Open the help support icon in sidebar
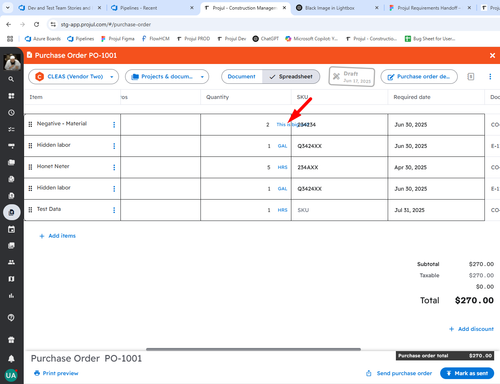 11,318
